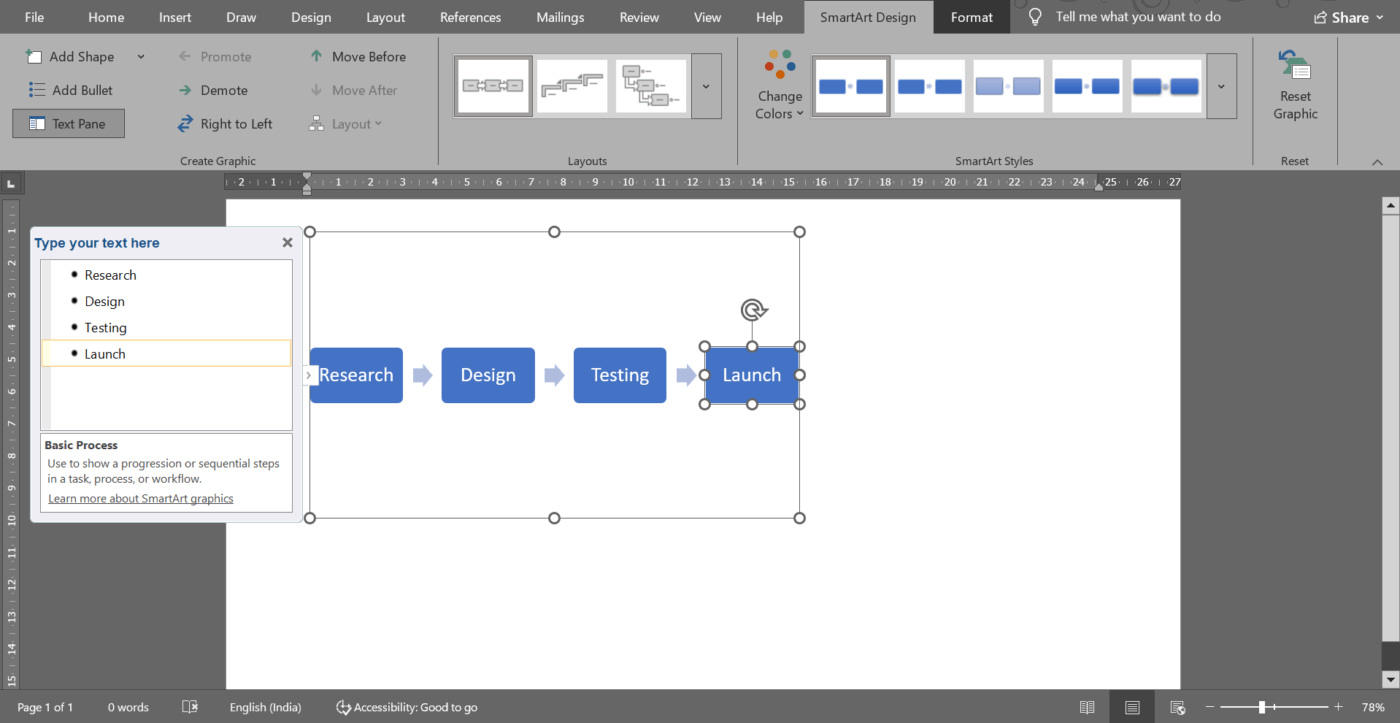Image resolution: width=1400 pixels, height=723 pixels.
Task: Click the Move Before icon
Action: click(317, 56)
